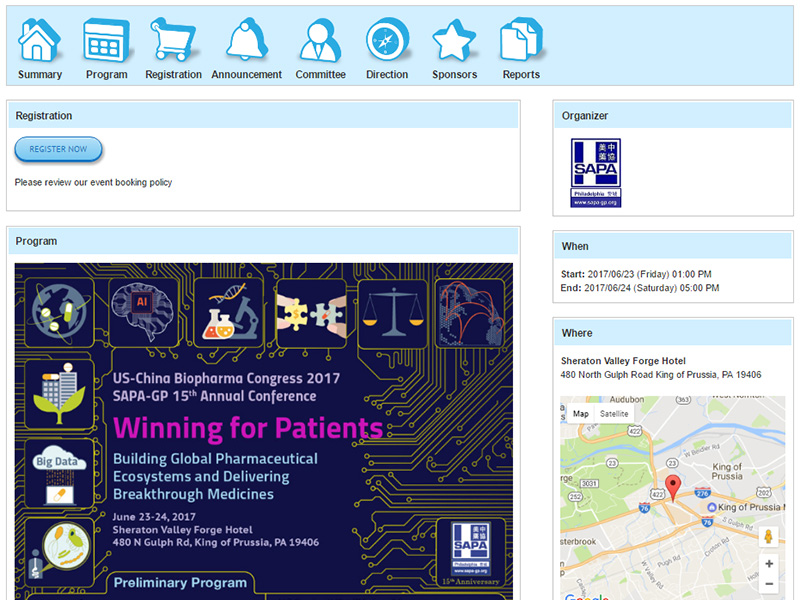Click the Registration shopping cart icon
Image resolution: width=800 pixels, height=600 pixels.
(173, 41)
